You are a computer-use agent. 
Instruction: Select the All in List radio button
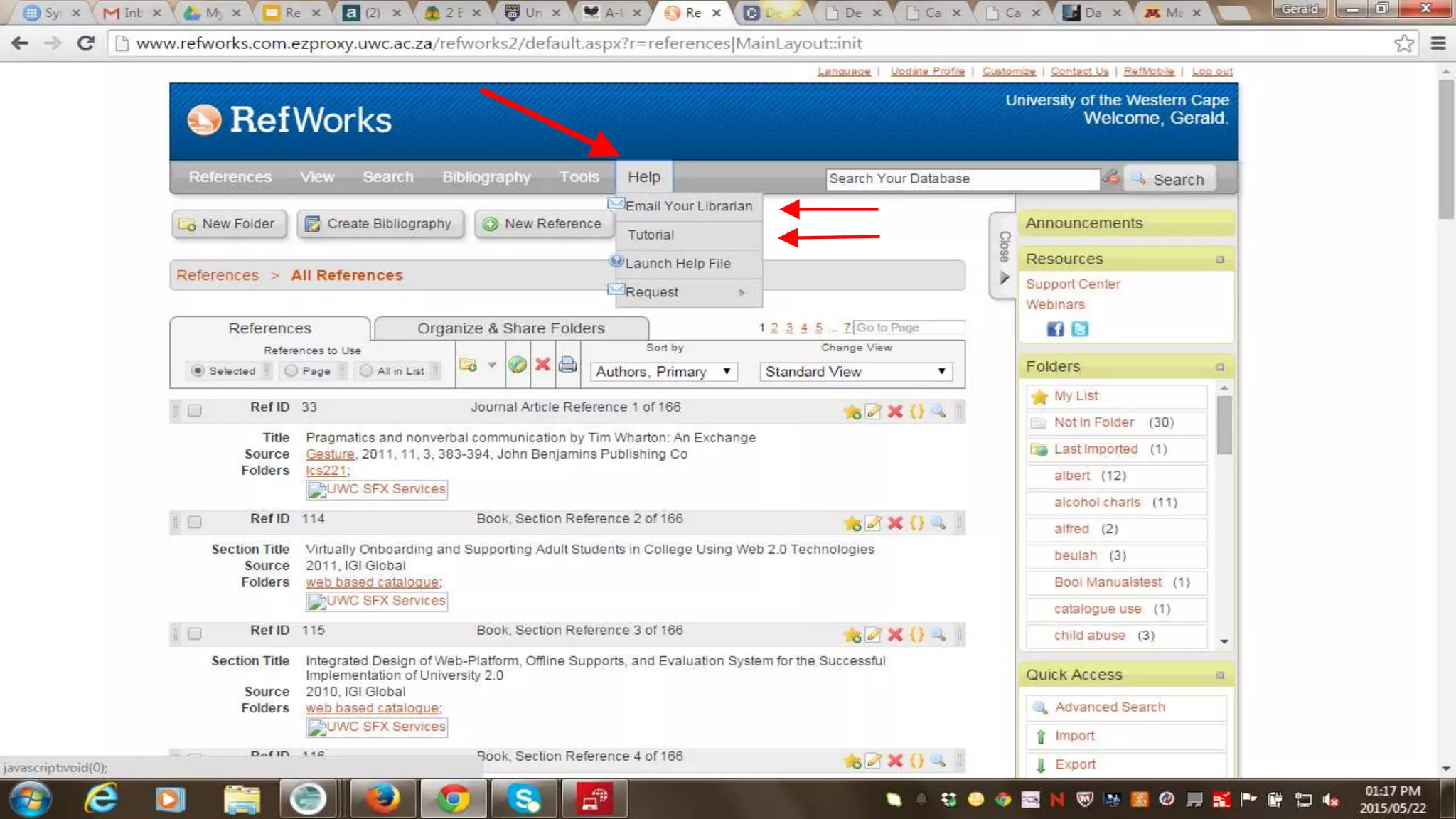pos(366,370)
